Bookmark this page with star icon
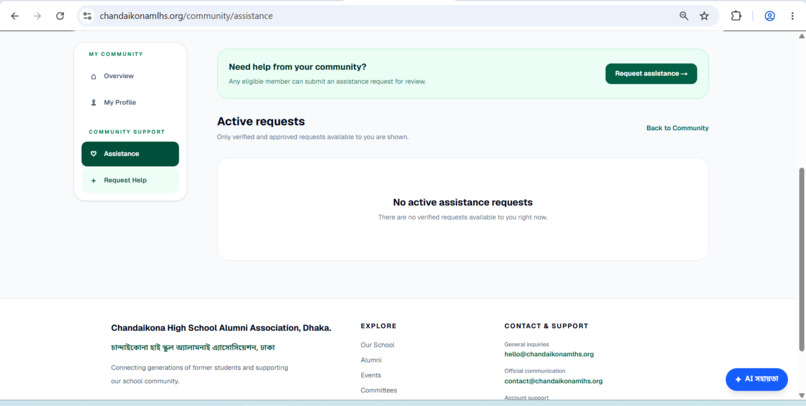 point(704,16)
